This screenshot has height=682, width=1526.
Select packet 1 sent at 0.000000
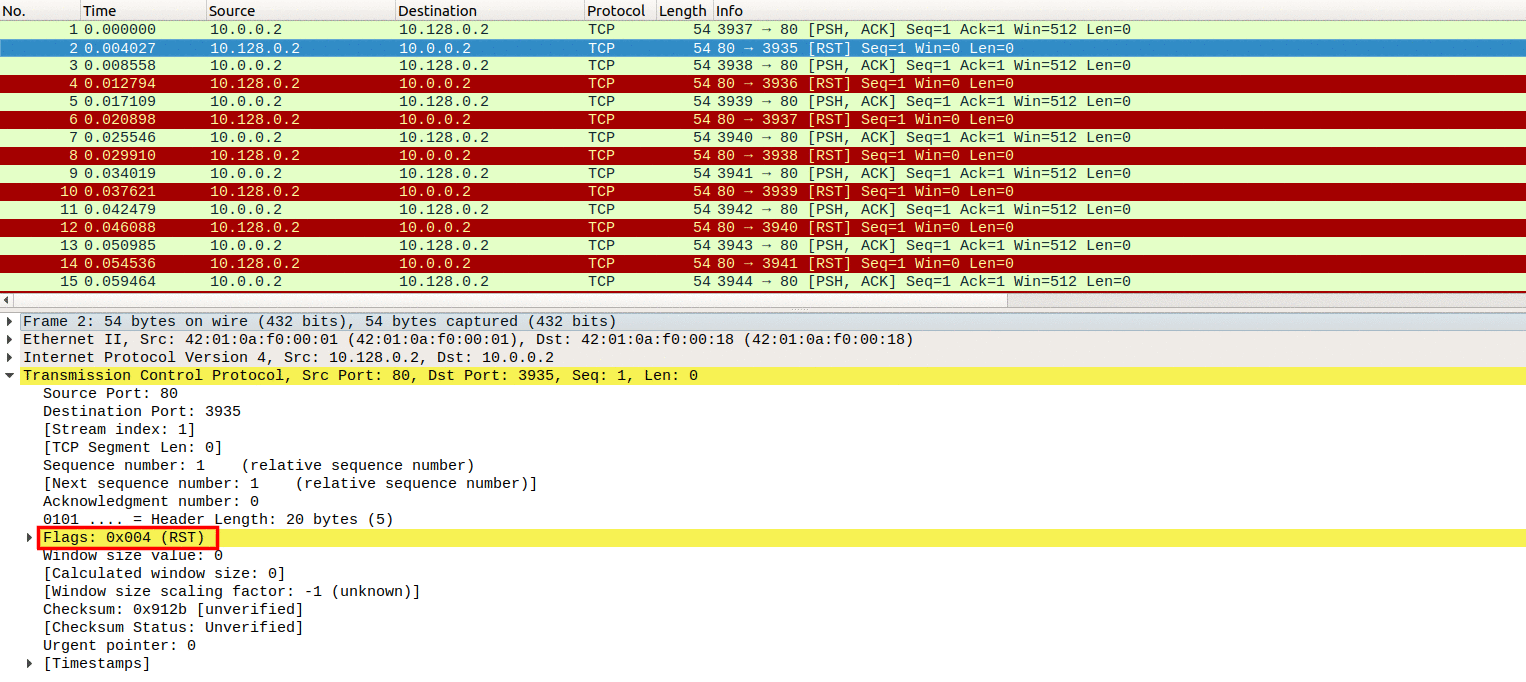(x=763, y=30)
